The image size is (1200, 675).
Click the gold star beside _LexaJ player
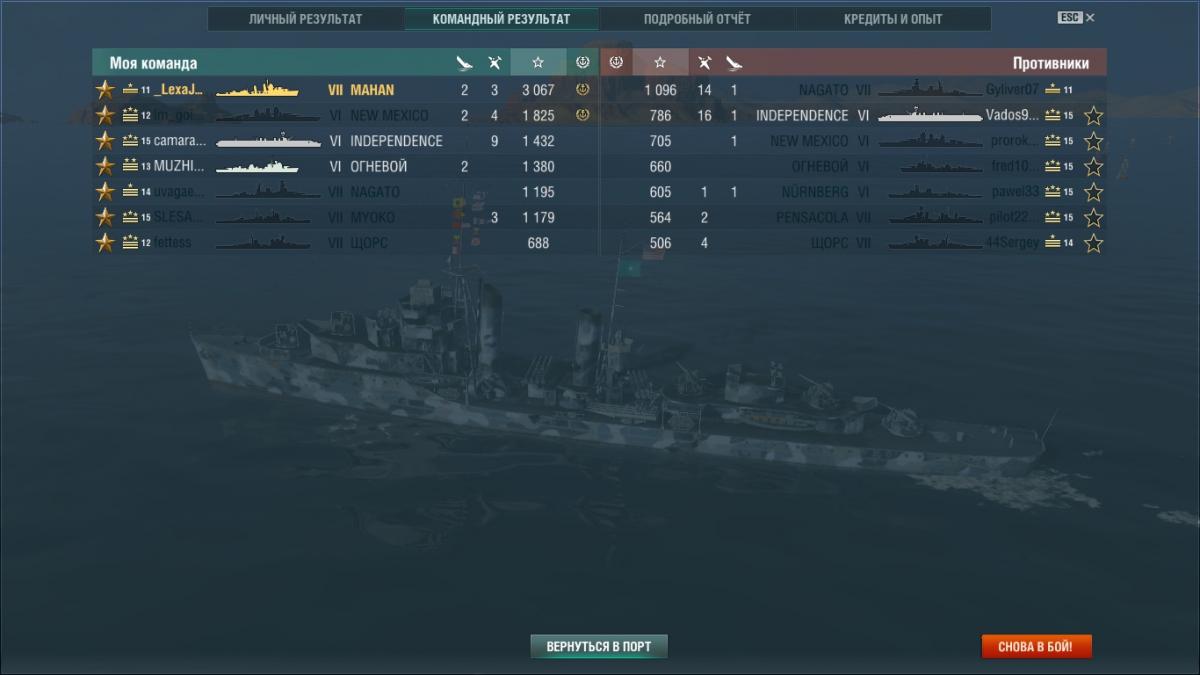point(105,90)
